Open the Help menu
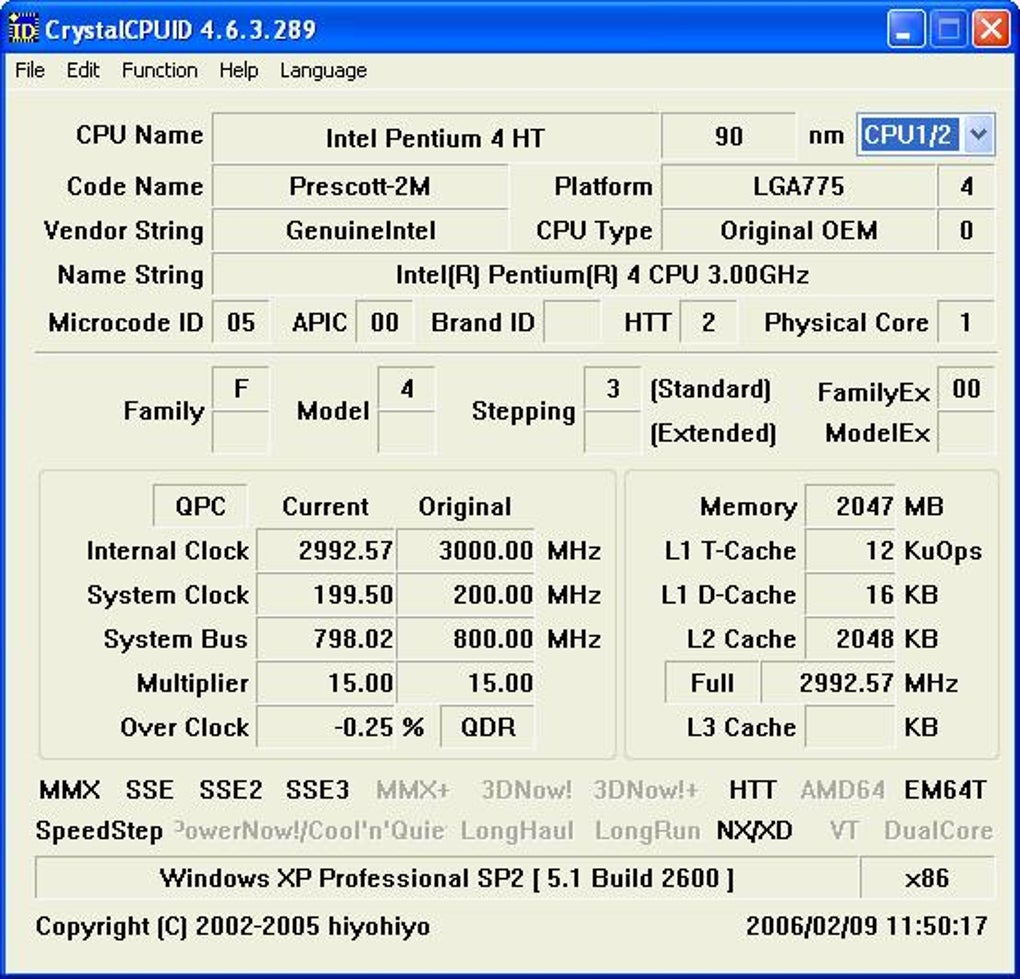Viewport: 1020px width, 979px height. coord(238,70)
